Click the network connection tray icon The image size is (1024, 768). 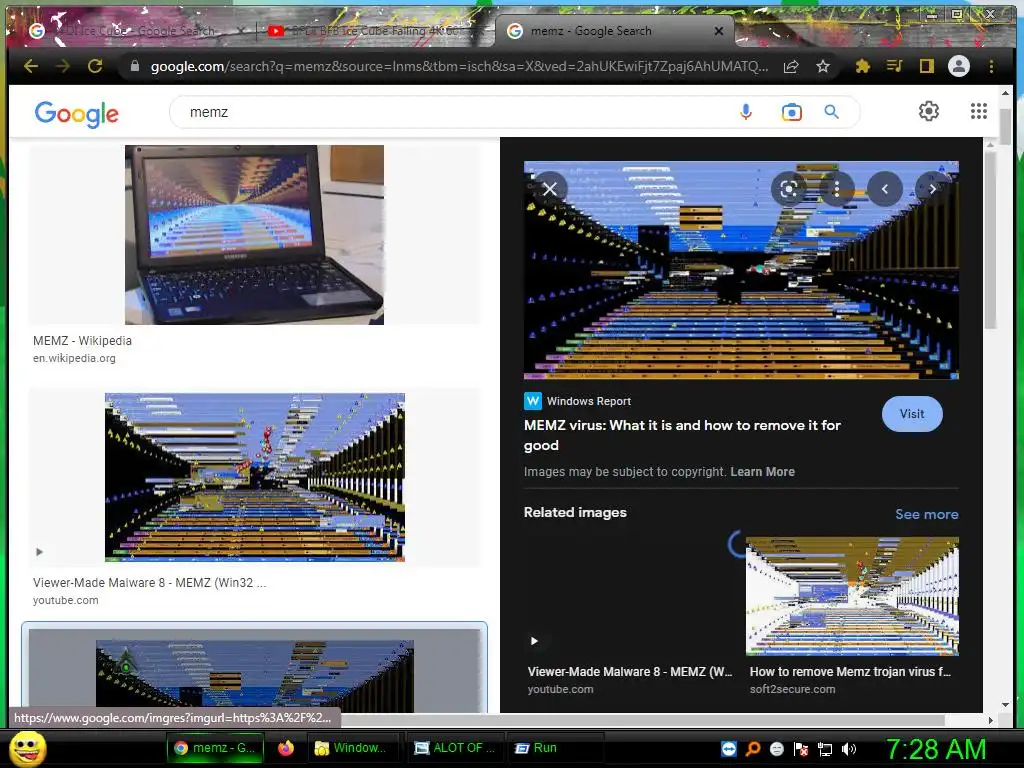tap(825, 750)
